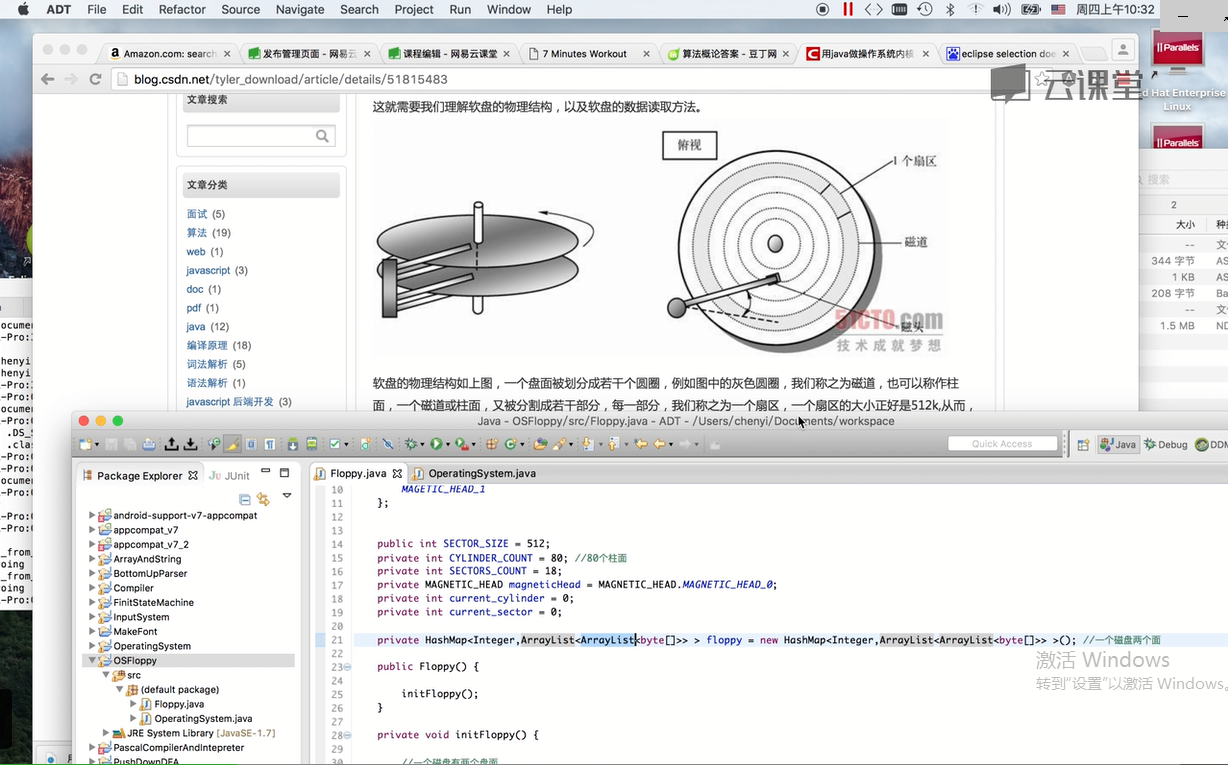
Task: Toggle Mark Occurrences highlighter in toolbar
Action: 232,444
